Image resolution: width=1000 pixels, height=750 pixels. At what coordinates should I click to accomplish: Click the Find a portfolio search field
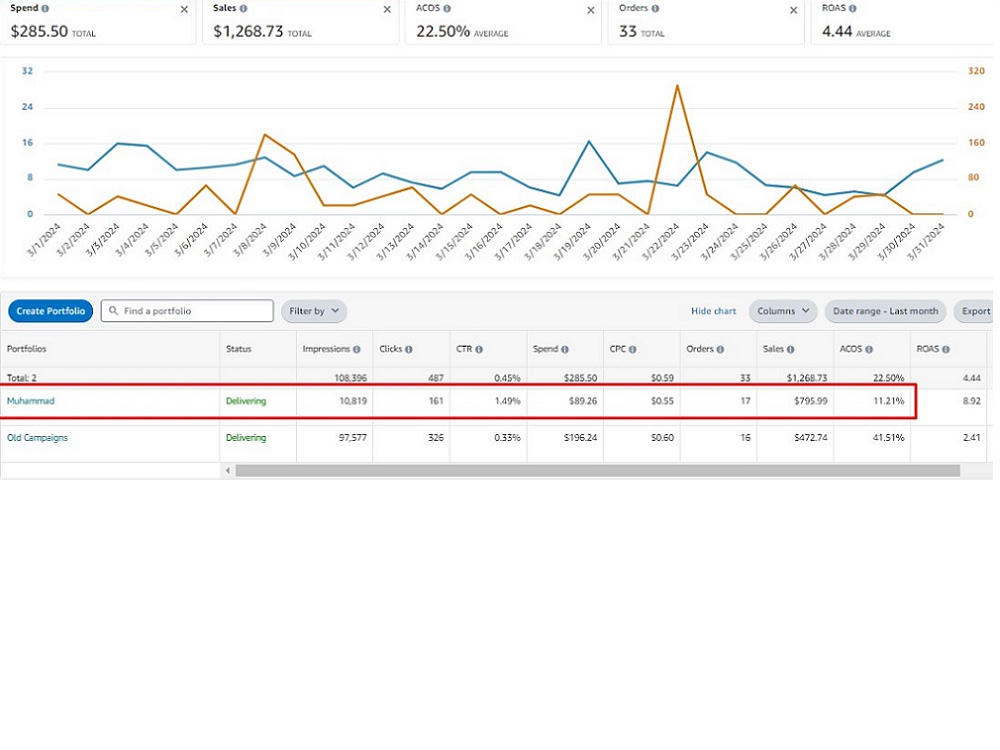[x=187, y=311]
